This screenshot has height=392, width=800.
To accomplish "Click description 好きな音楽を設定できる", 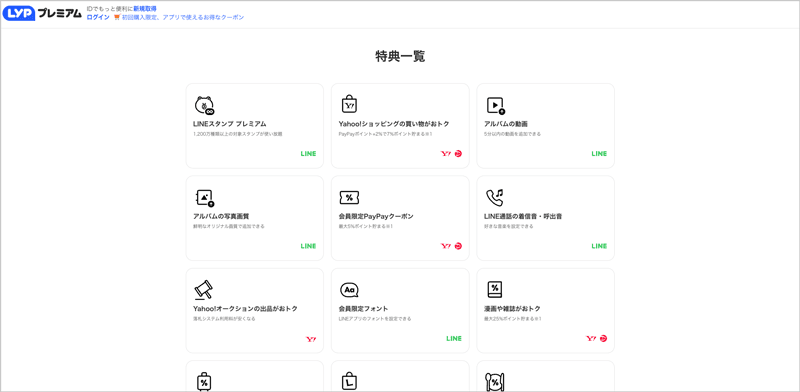I will coord(508,226).
